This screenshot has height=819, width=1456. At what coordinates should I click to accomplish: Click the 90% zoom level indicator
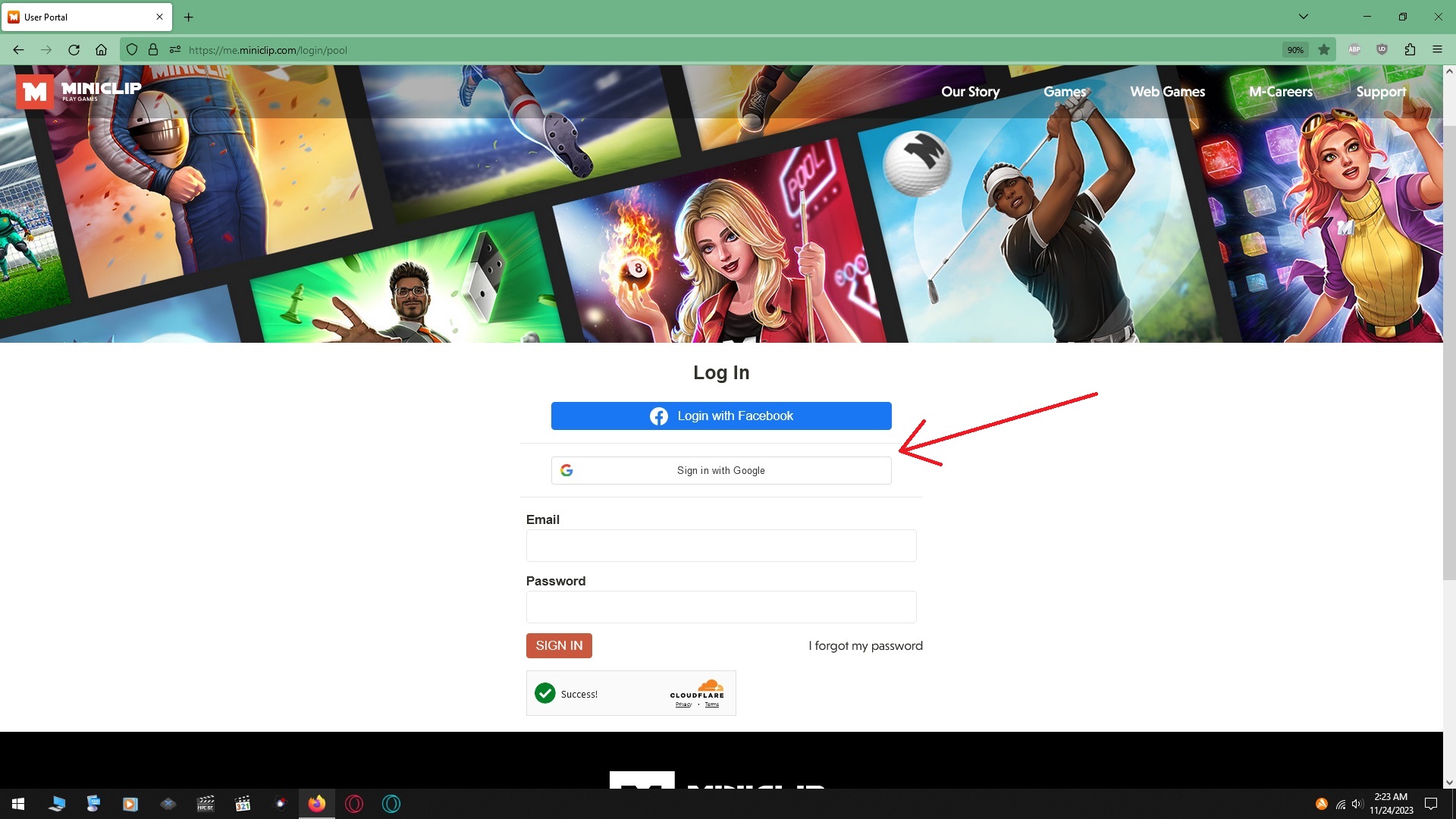[1295, 50]
